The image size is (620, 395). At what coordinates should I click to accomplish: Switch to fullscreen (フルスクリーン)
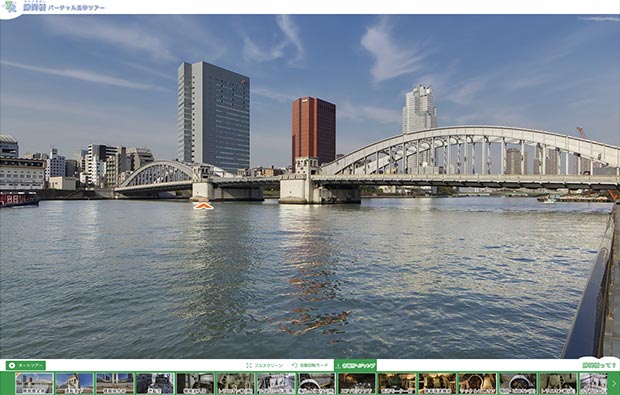(264, 365)
